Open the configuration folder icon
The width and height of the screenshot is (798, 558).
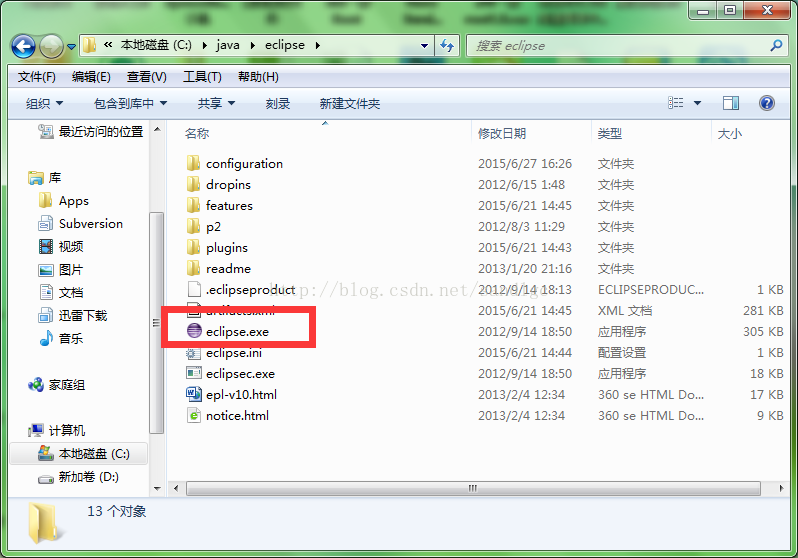(193, 163)
